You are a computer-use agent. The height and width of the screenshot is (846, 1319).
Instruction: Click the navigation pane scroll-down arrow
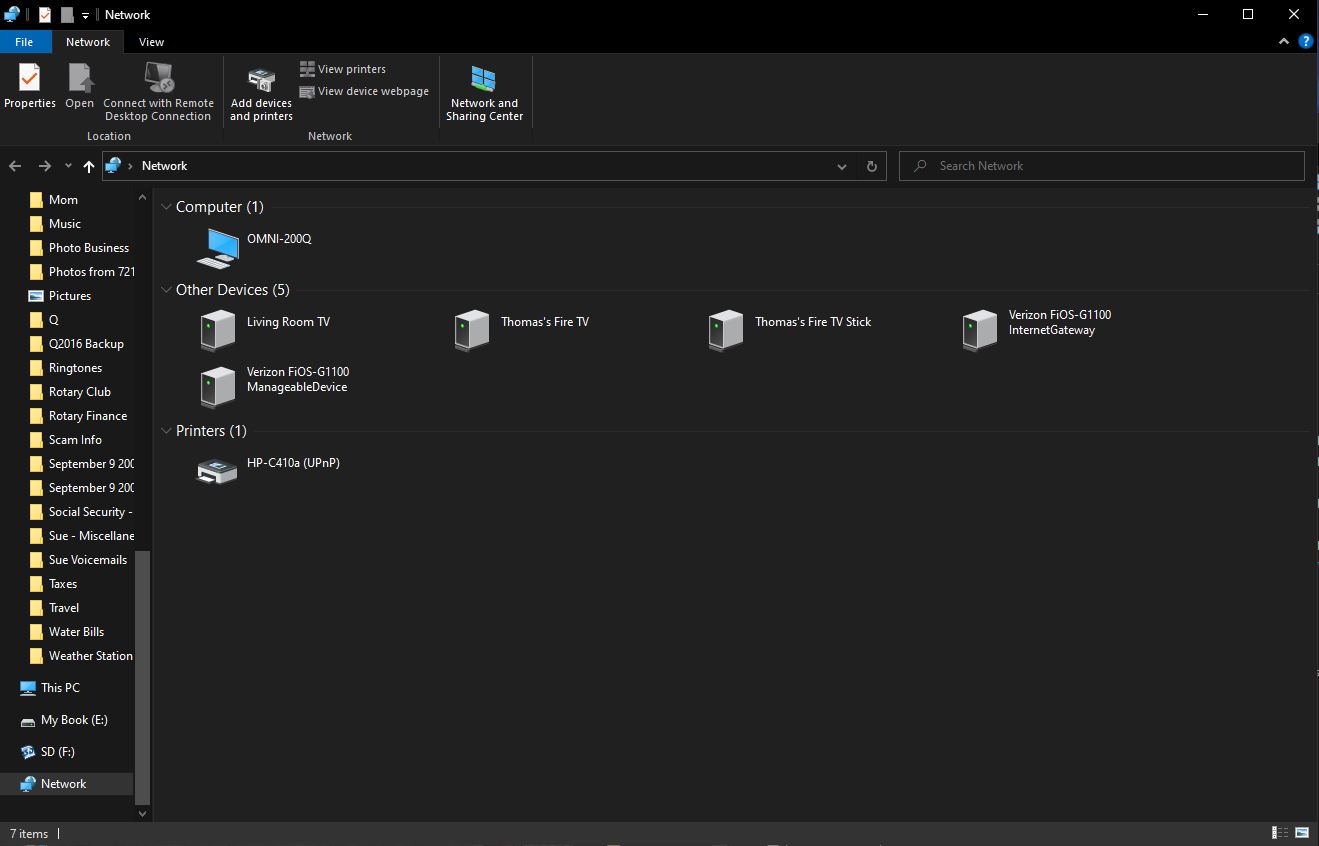pyautogui.click(x=142, y=814)
